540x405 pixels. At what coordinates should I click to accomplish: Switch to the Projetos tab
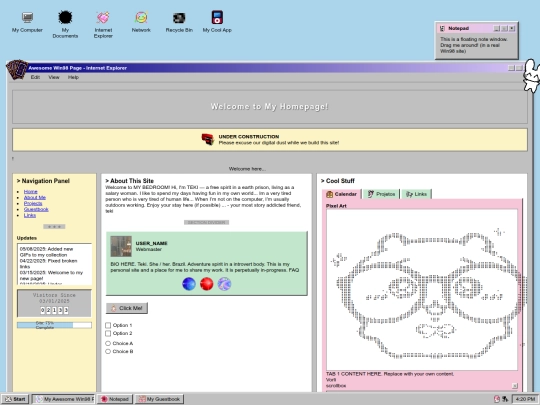coord(381,194)
